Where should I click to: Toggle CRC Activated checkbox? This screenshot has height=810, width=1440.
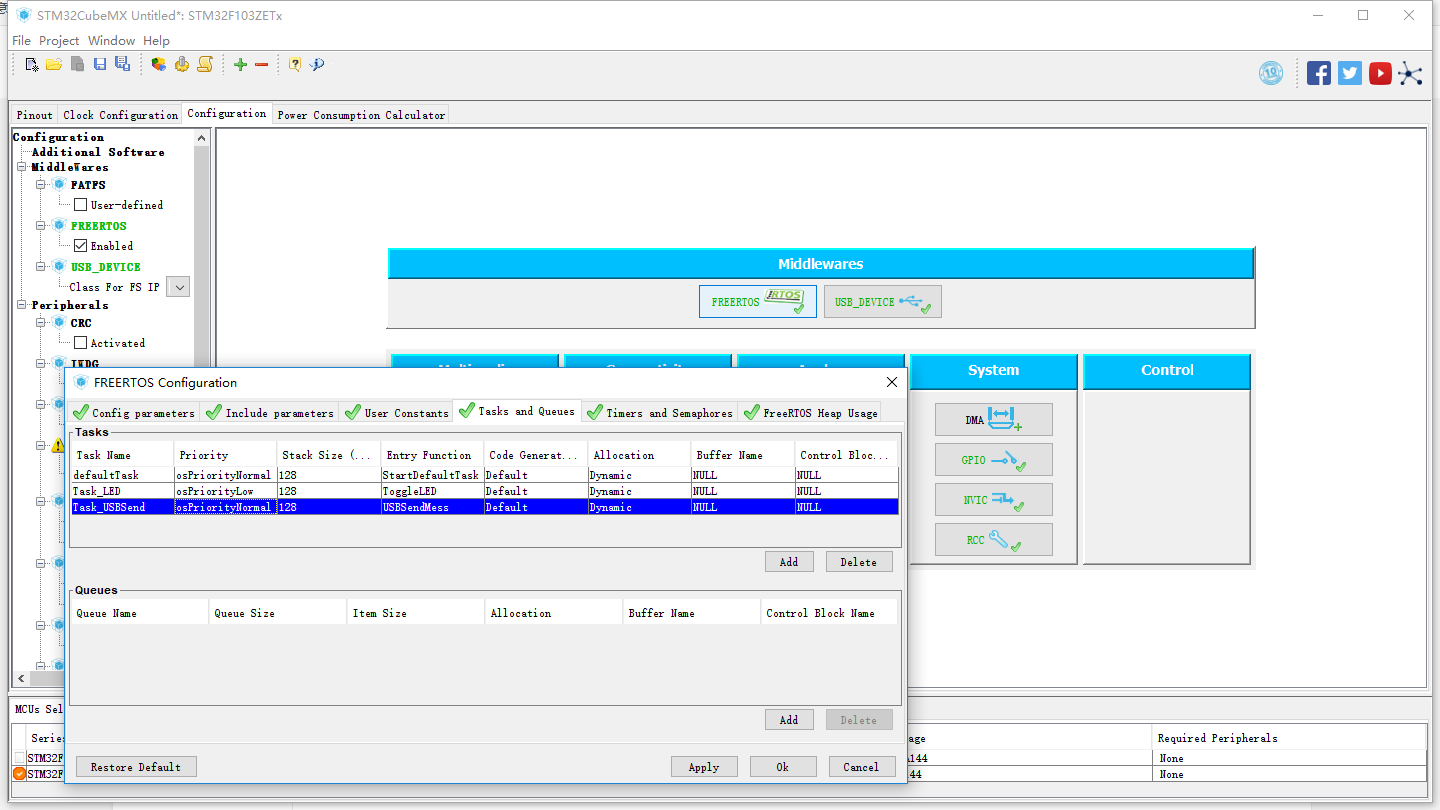point(81,343)
